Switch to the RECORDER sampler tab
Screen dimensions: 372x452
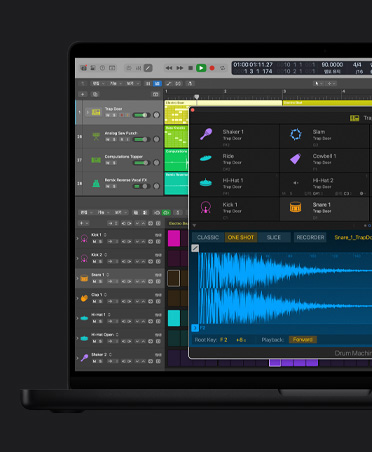pos(310,237)
